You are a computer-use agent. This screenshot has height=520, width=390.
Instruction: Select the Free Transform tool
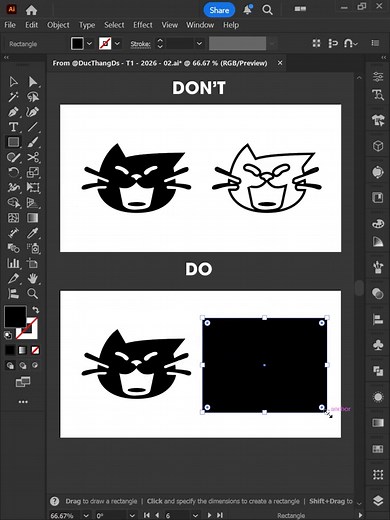(33, 187)
